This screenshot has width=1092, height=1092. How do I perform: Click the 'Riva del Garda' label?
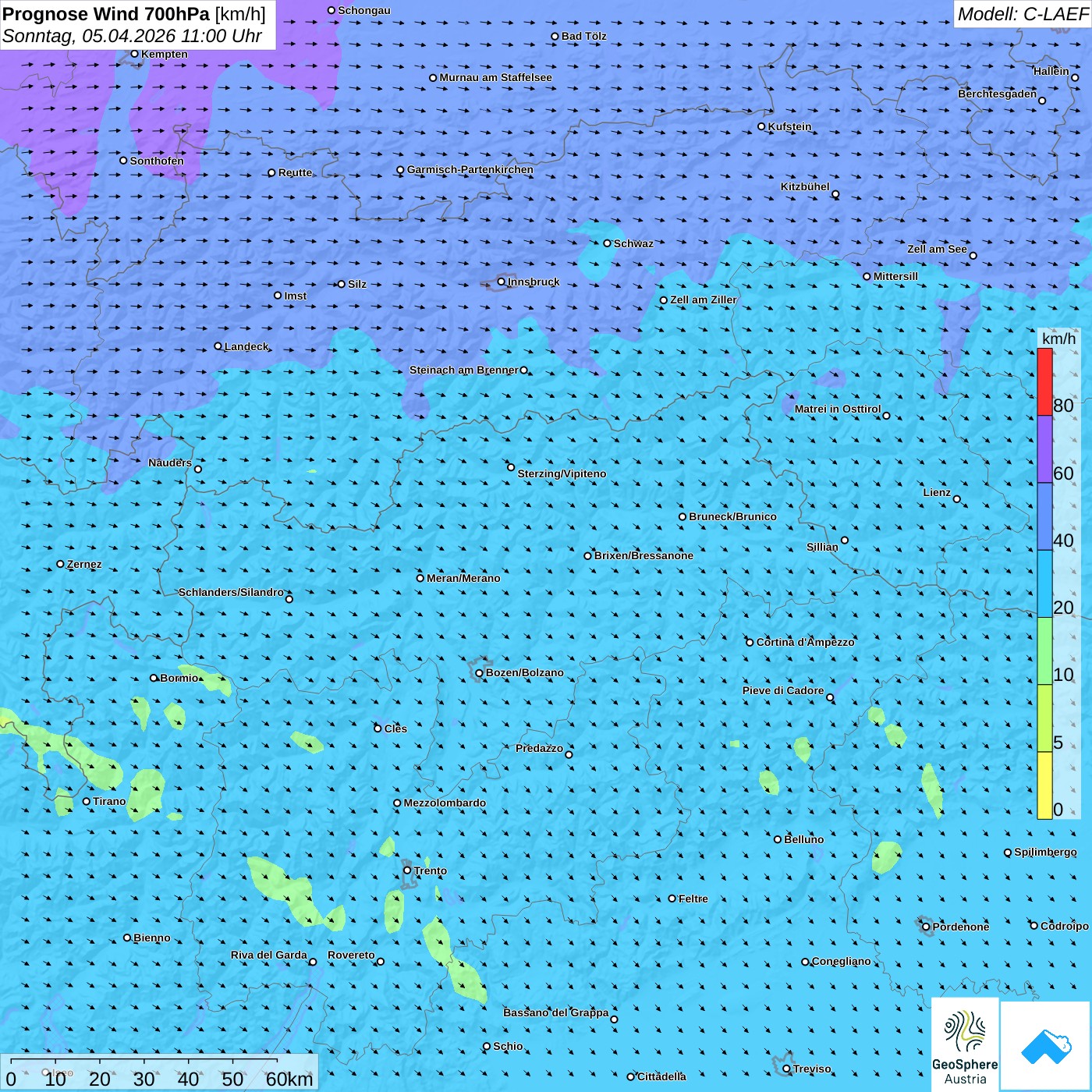point(269,955)
